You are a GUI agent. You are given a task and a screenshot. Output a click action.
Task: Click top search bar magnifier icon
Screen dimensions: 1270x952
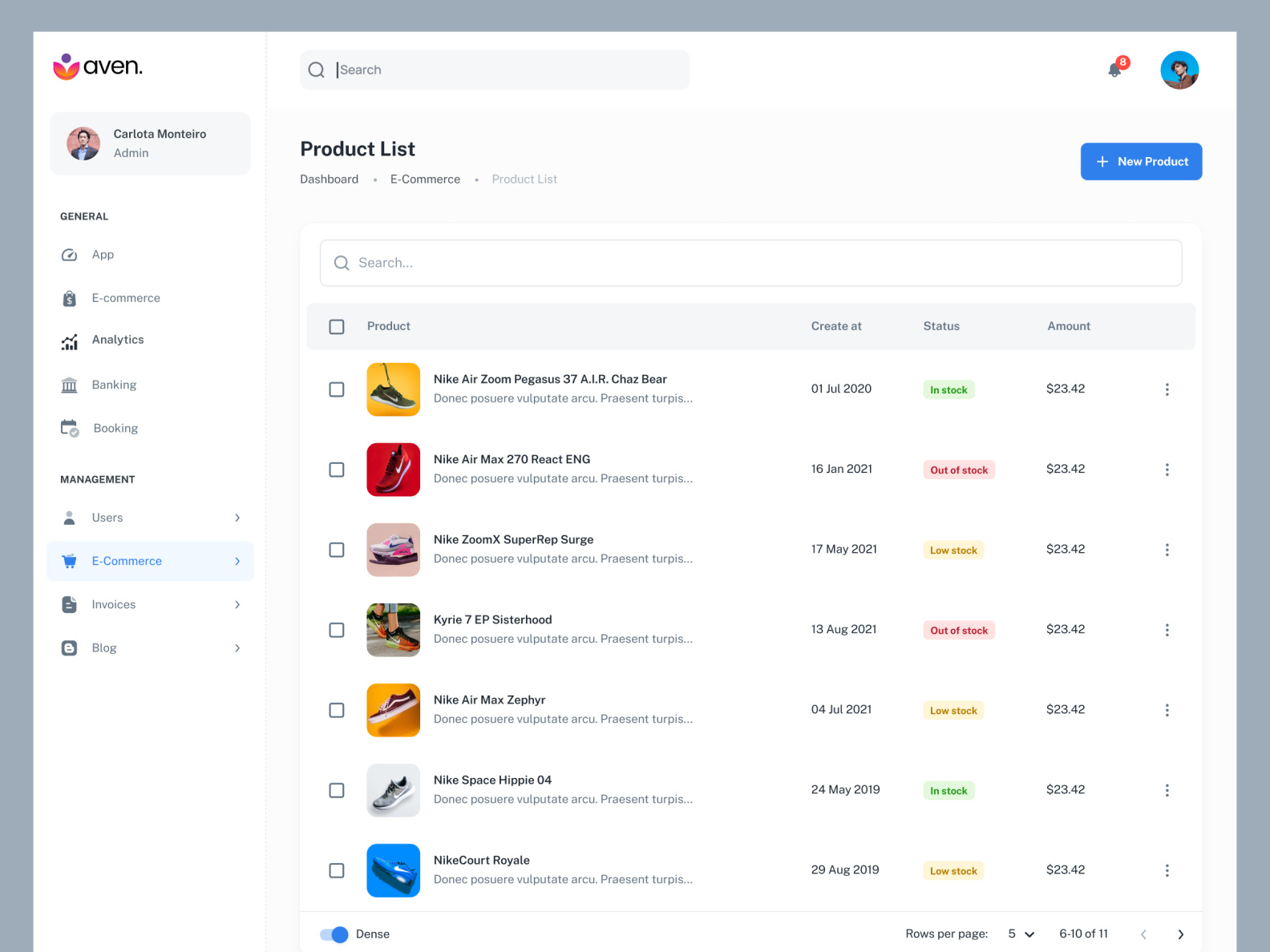click(x=317, y=70)
